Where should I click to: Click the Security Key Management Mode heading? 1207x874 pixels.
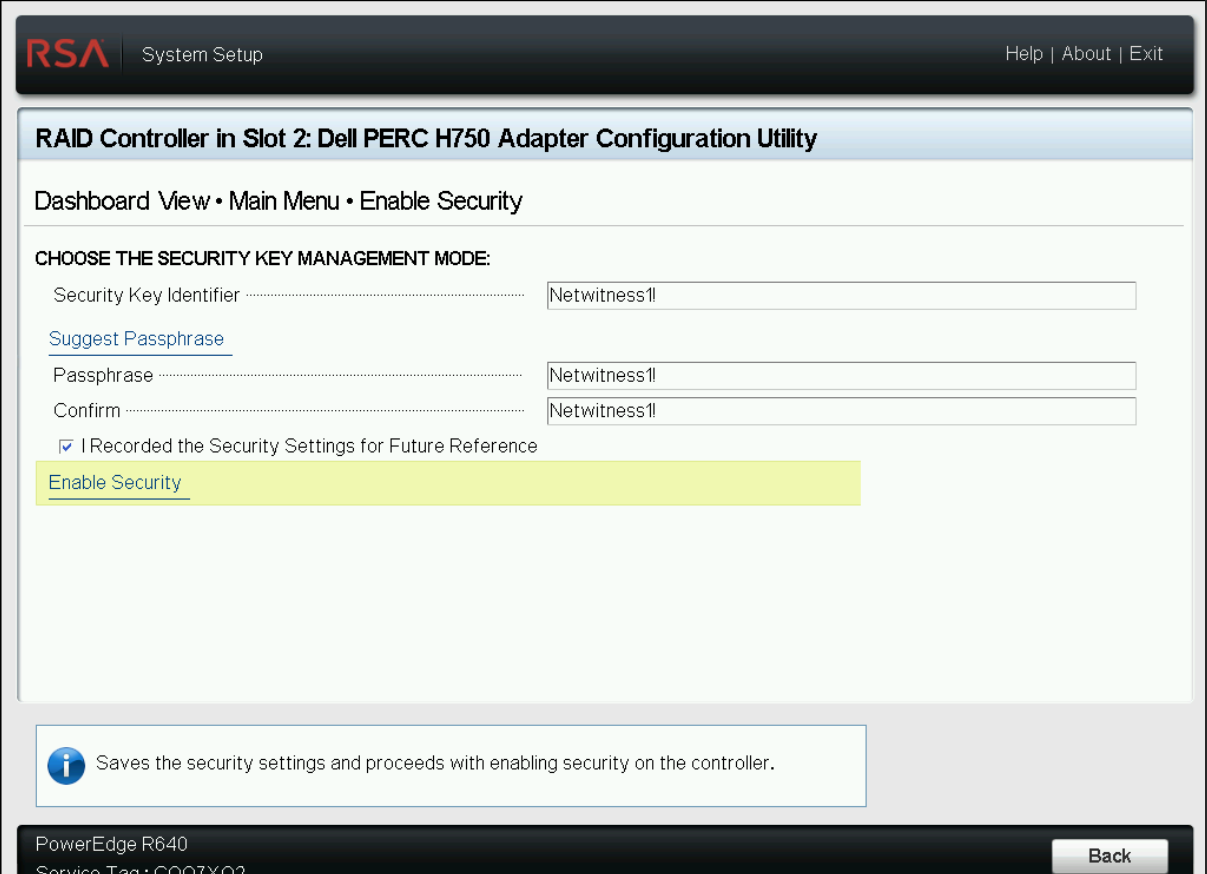(x=262, y=259)
